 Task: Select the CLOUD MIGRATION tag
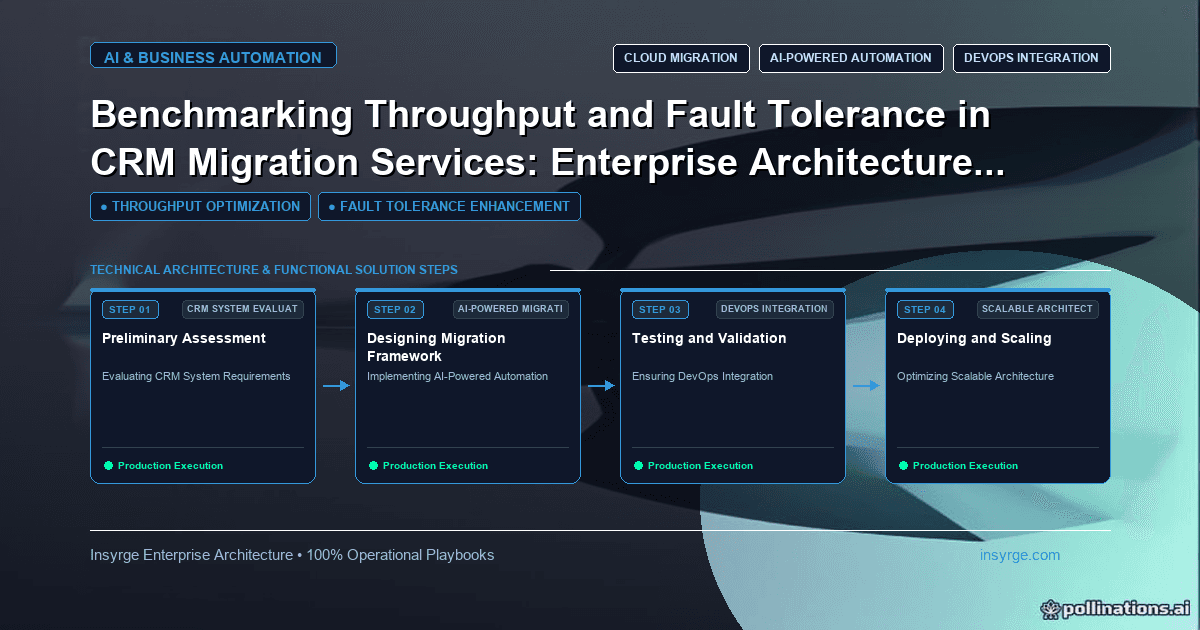point(681,58)
